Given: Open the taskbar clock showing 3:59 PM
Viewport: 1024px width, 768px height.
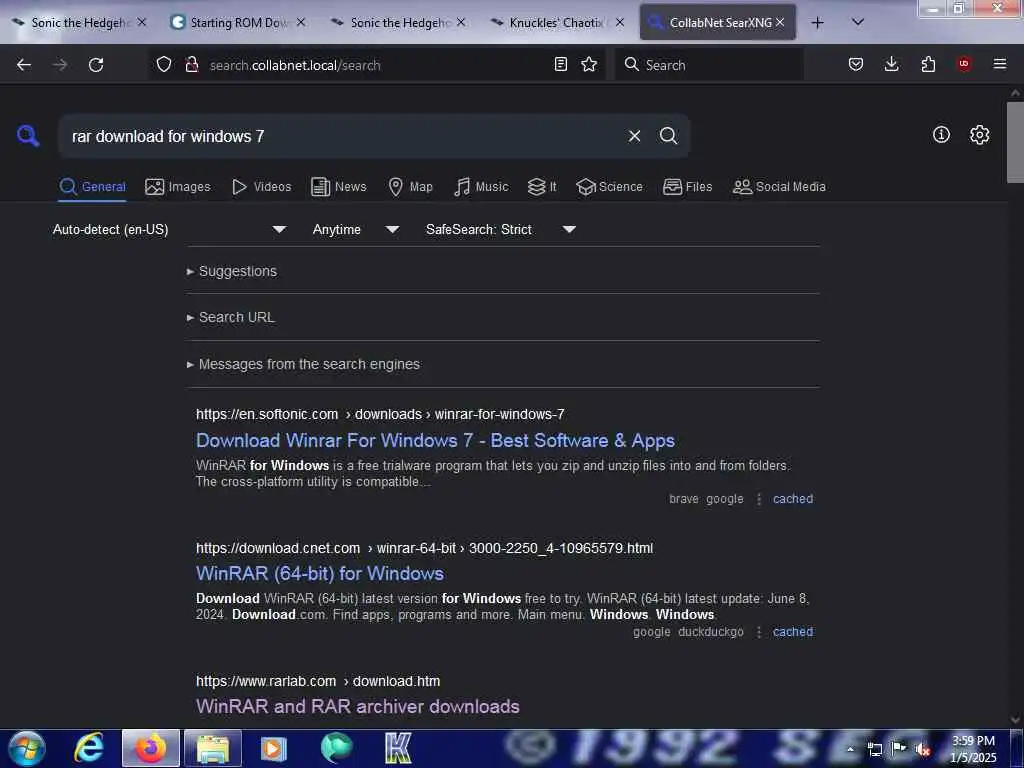Looking at the screenshot, I should [x=973, y=749].
